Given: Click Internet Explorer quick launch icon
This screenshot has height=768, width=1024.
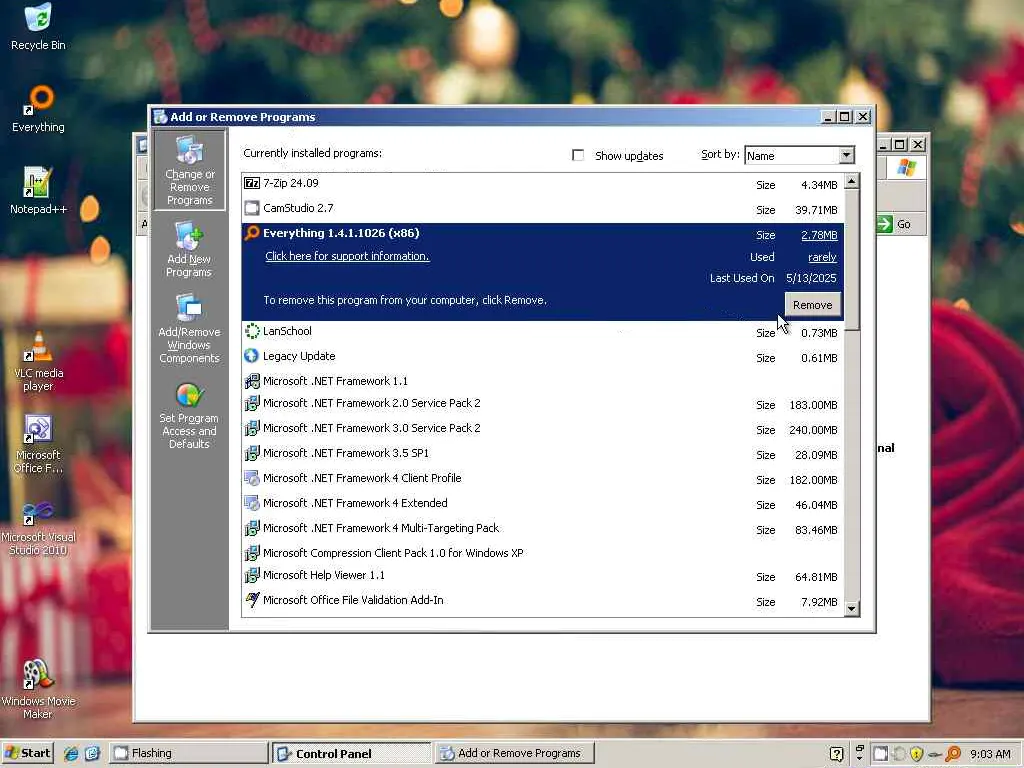Looking at the screenshot, I should tap(71, 753).
